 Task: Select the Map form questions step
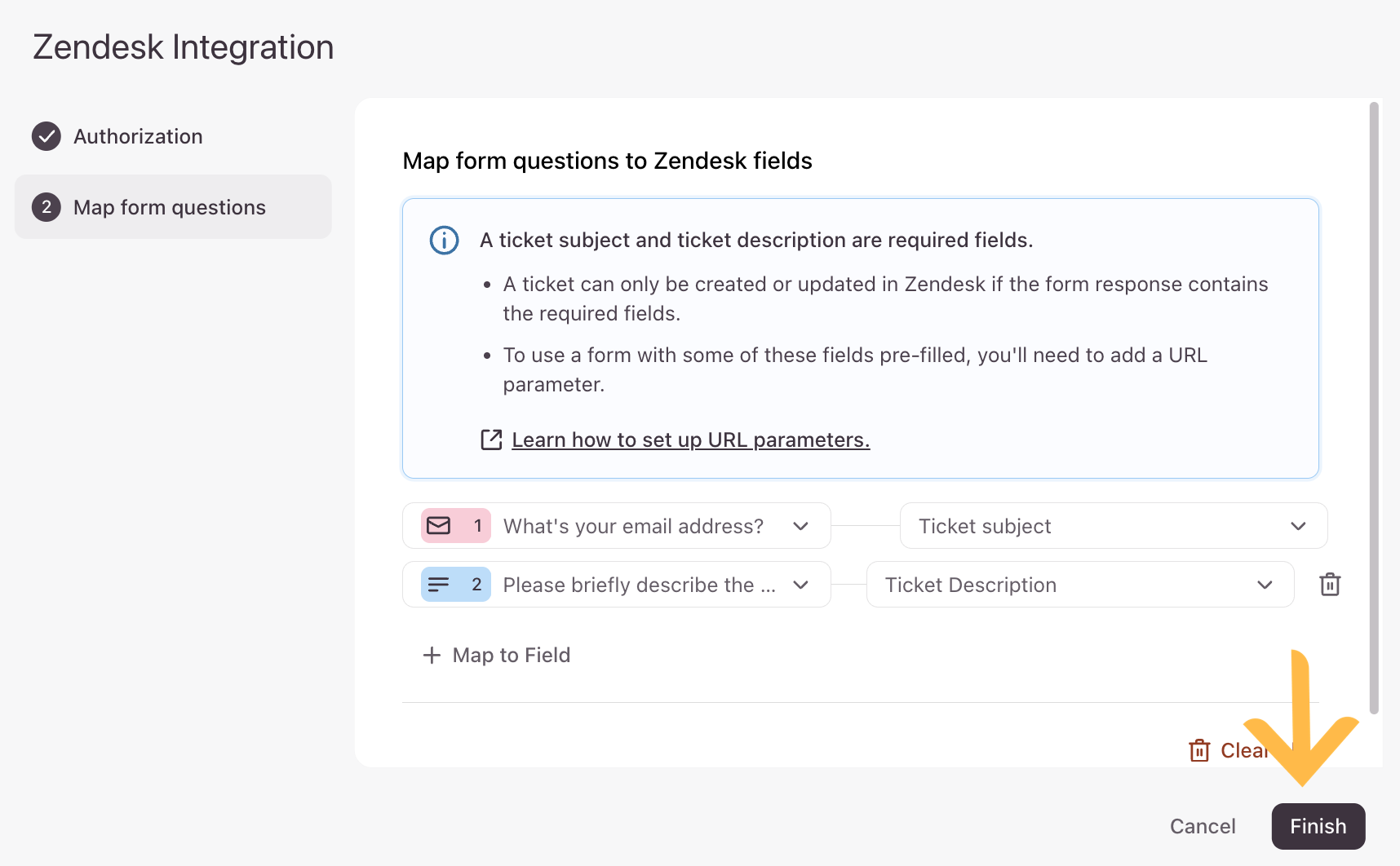(x=170, y=207)
